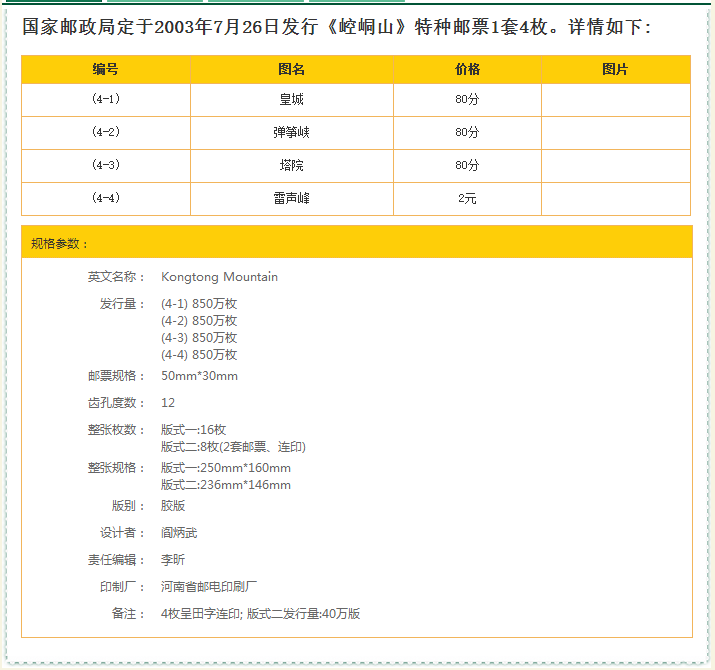
Task: Click the Kongtong Mountain text
Action: click(x=219, y=277)
